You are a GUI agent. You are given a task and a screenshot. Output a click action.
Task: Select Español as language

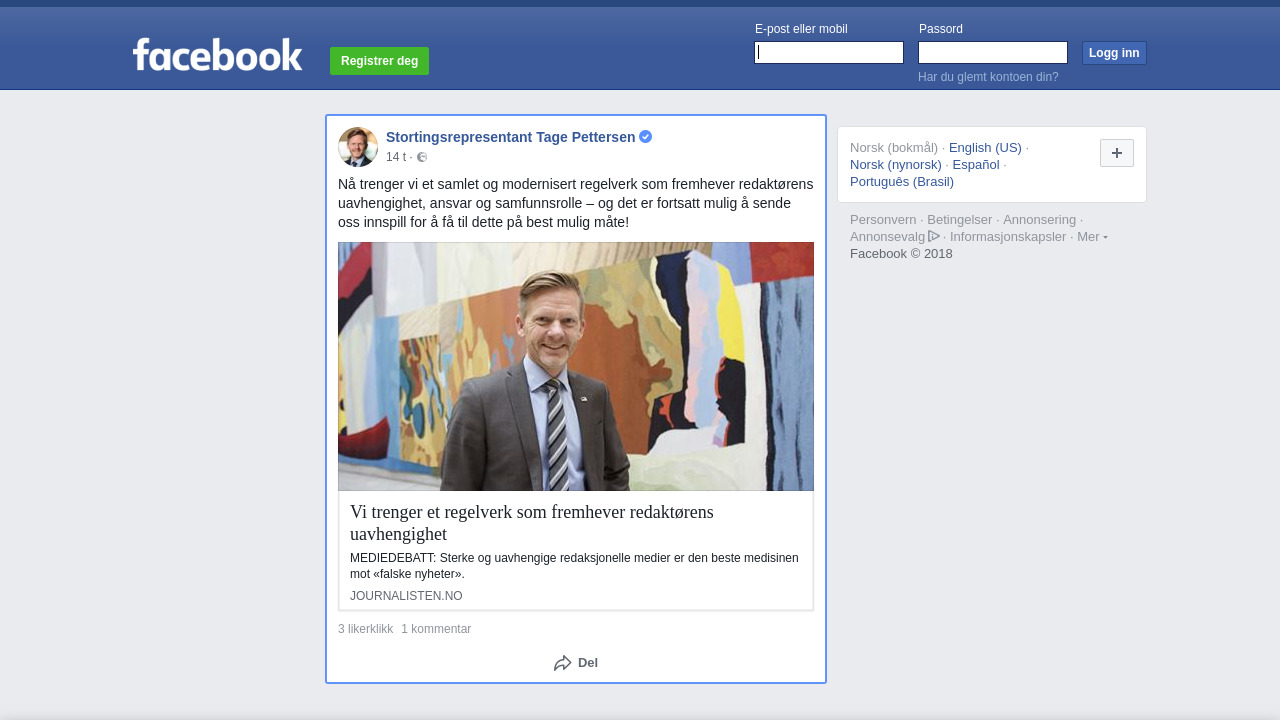pos(975,164)
